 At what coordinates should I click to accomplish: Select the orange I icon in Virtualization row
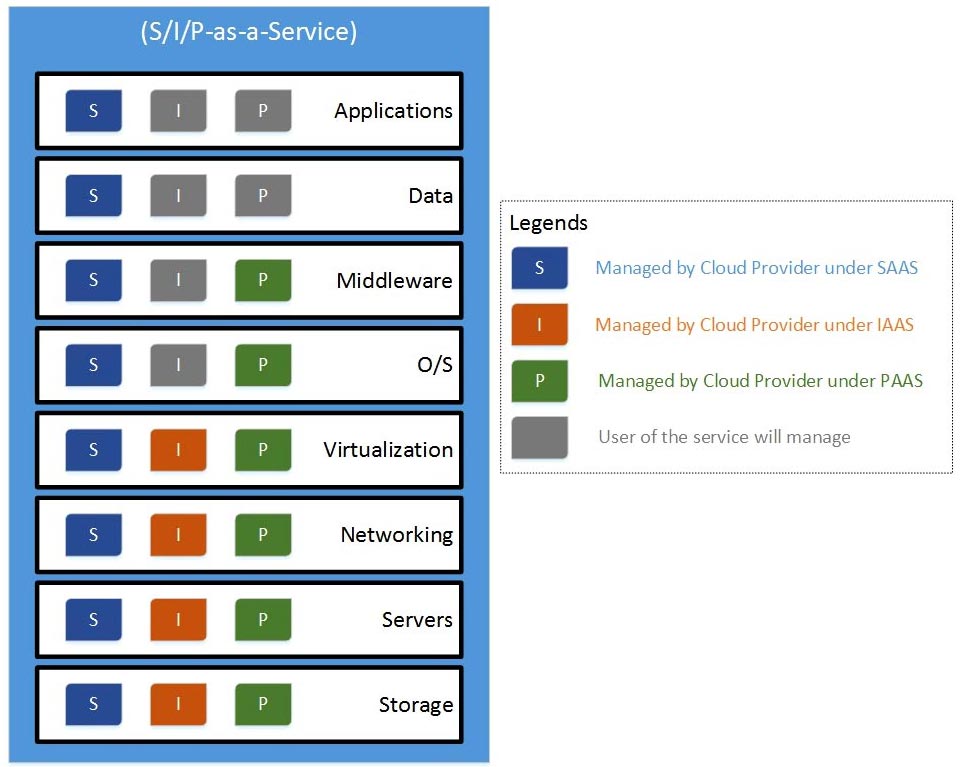pyautogui.click(x=179, y=450)
